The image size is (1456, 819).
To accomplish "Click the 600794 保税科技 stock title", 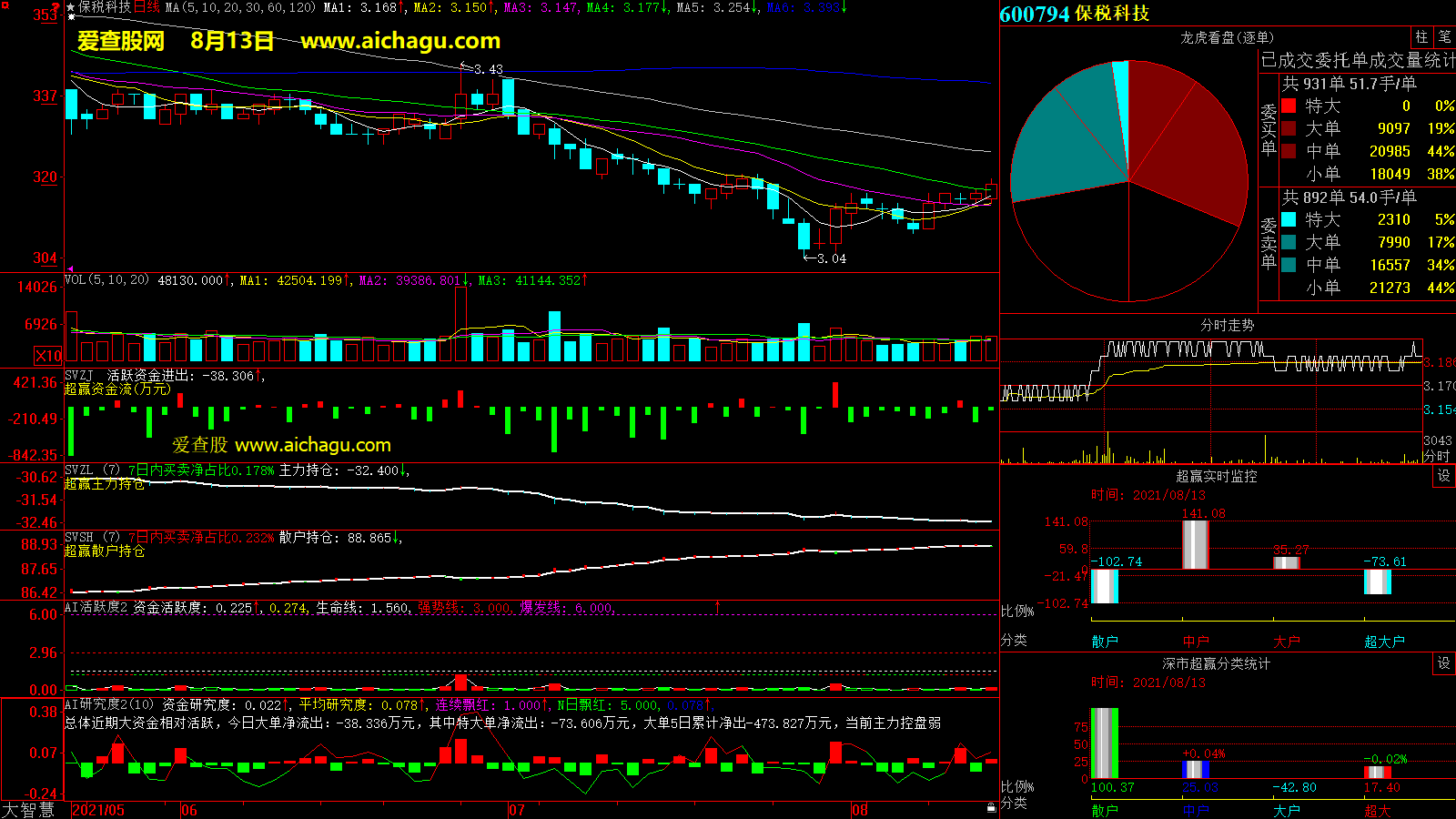I will point(1075,14).
